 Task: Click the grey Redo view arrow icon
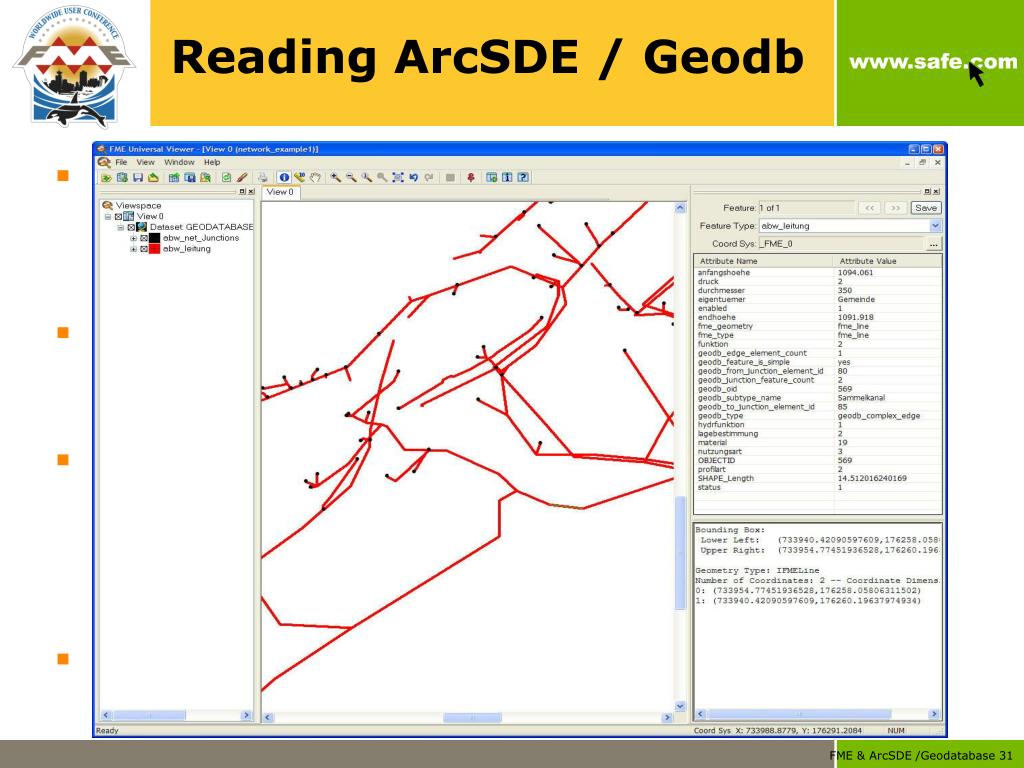coord(429,178)
